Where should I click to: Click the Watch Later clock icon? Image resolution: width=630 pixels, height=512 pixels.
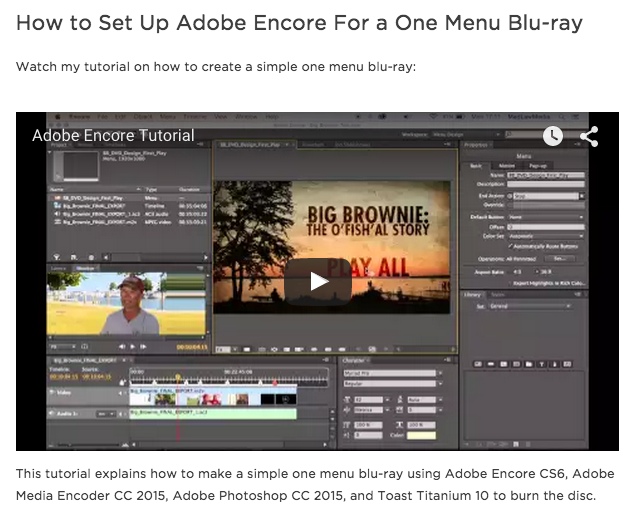pos(553,136)
